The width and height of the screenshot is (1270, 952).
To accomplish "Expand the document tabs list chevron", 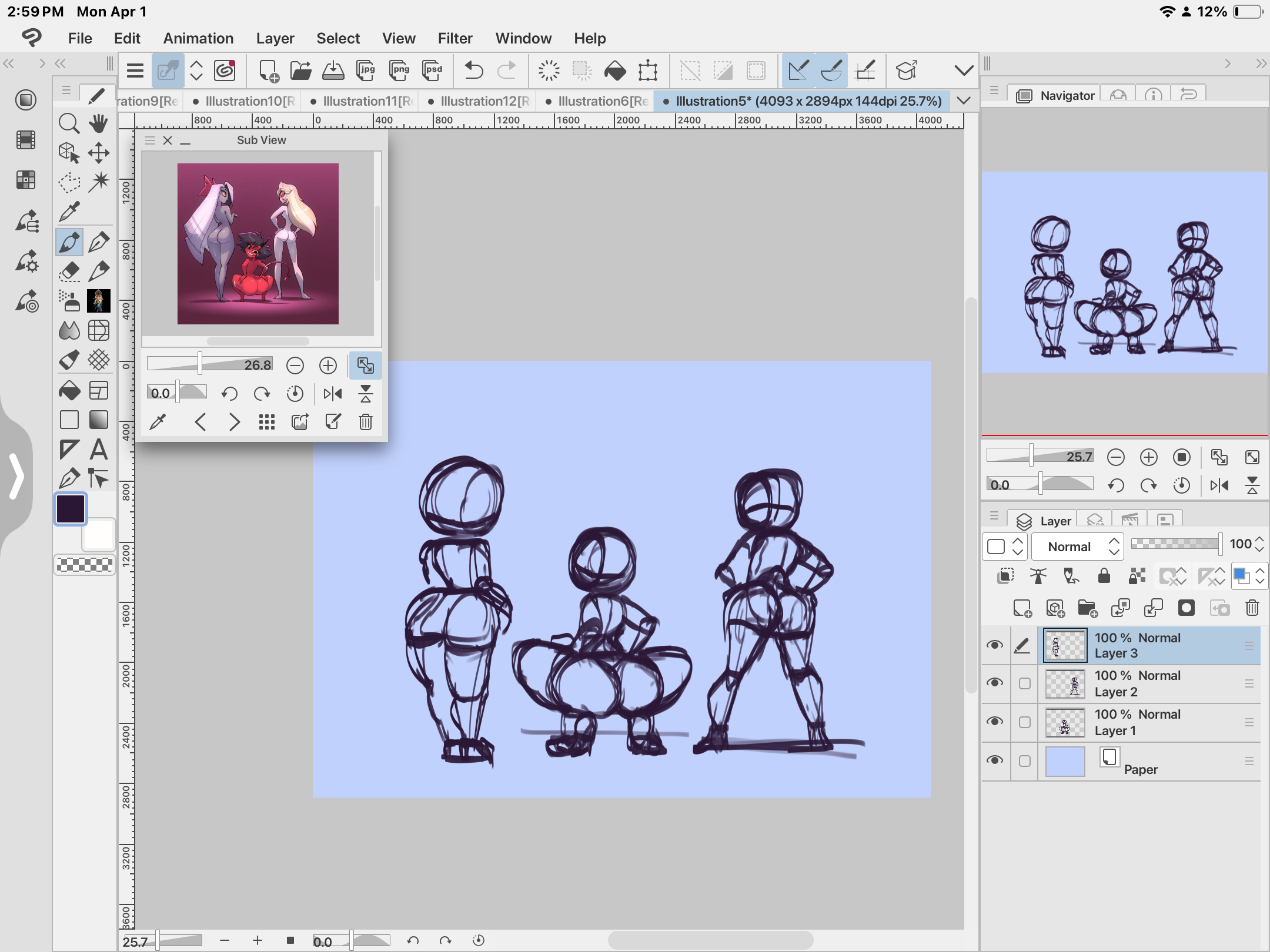I will (x=964, y=100).
